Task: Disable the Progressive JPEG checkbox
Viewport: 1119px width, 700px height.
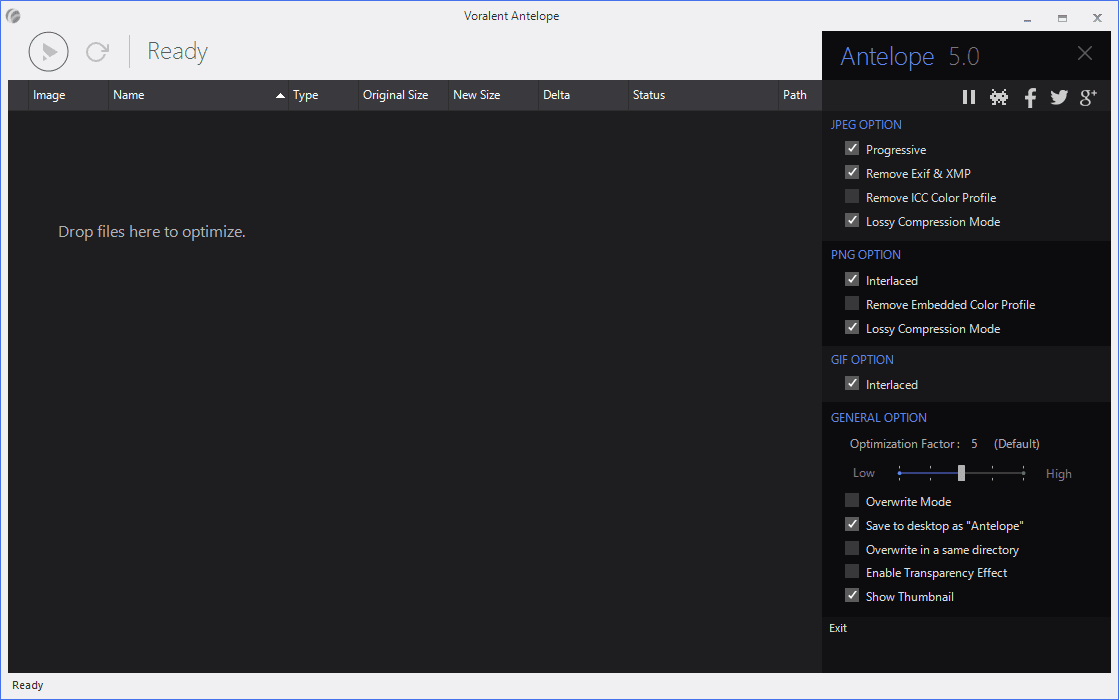Action: click(852, 149)
